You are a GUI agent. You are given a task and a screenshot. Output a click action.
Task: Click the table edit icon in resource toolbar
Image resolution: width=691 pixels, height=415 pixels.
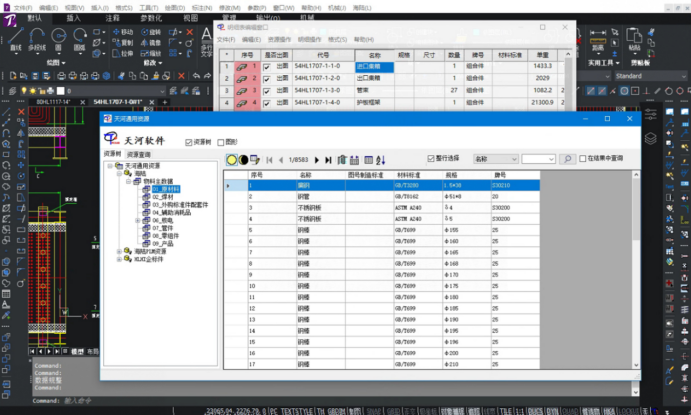[255, 159]
